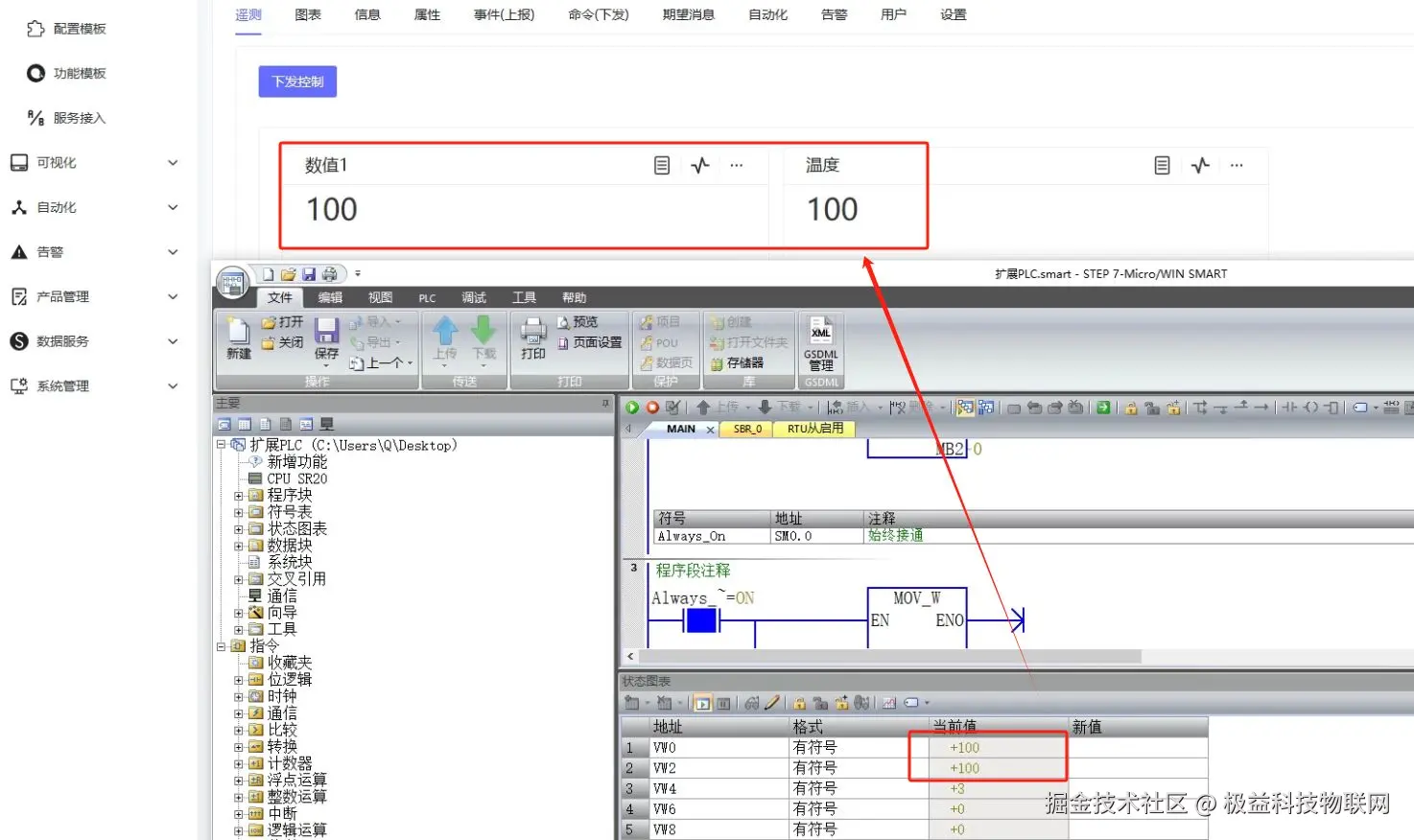Viewport: 1414px width, 840px height.
Task: Select the Always_On symbol table cell
Action: 712,536
